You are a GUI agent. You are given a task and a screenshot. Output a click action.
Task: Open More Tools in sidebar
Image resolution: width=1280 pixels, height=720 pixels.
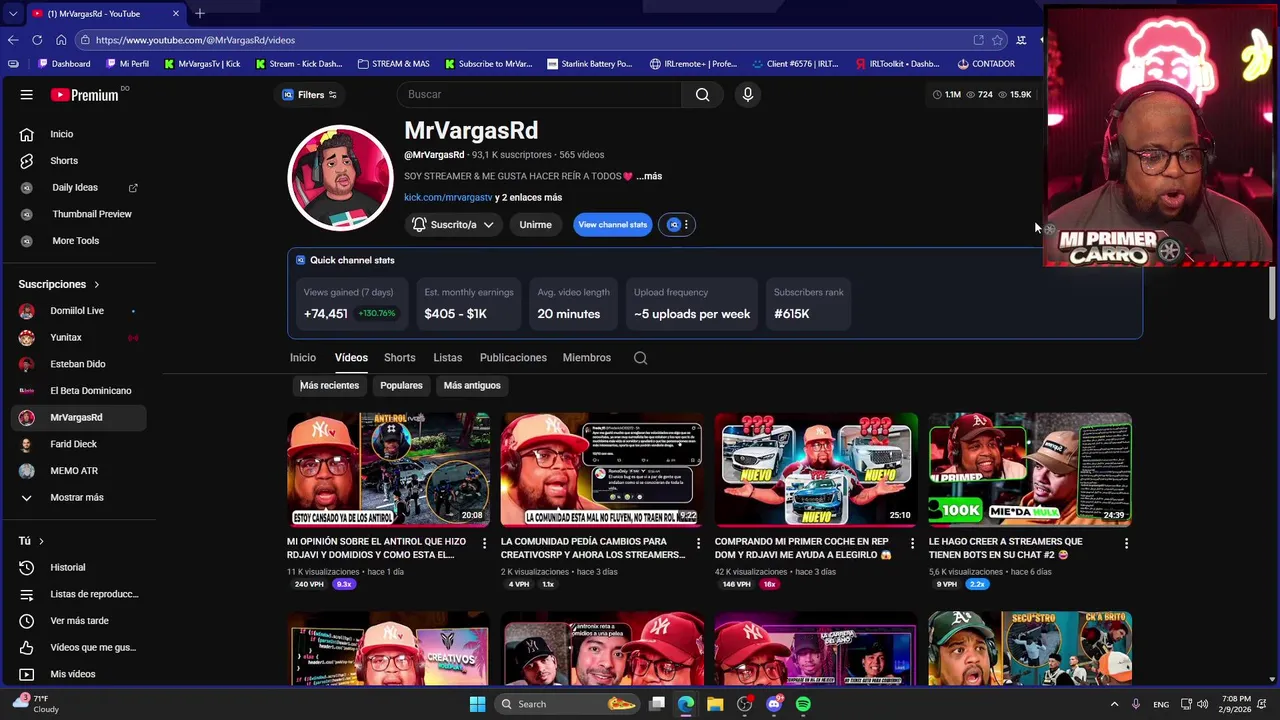click(78, 241)
